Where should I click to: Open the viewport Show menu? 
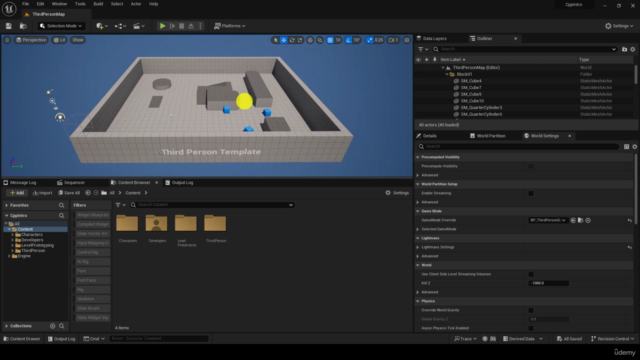click(x=78, y=40)
